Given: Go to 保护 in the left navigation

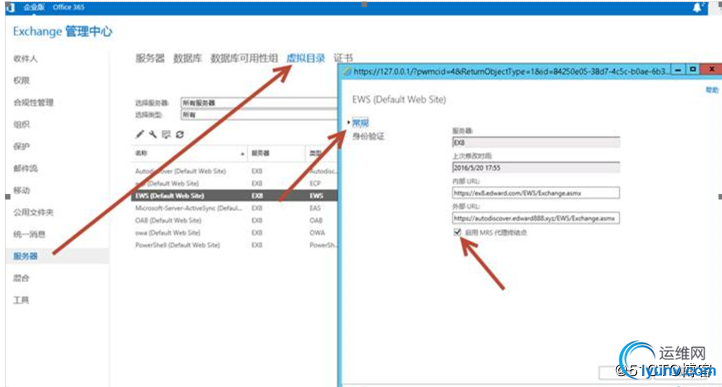Looking at the screenshot, I should pyautogui.click(x=21, y=147).
